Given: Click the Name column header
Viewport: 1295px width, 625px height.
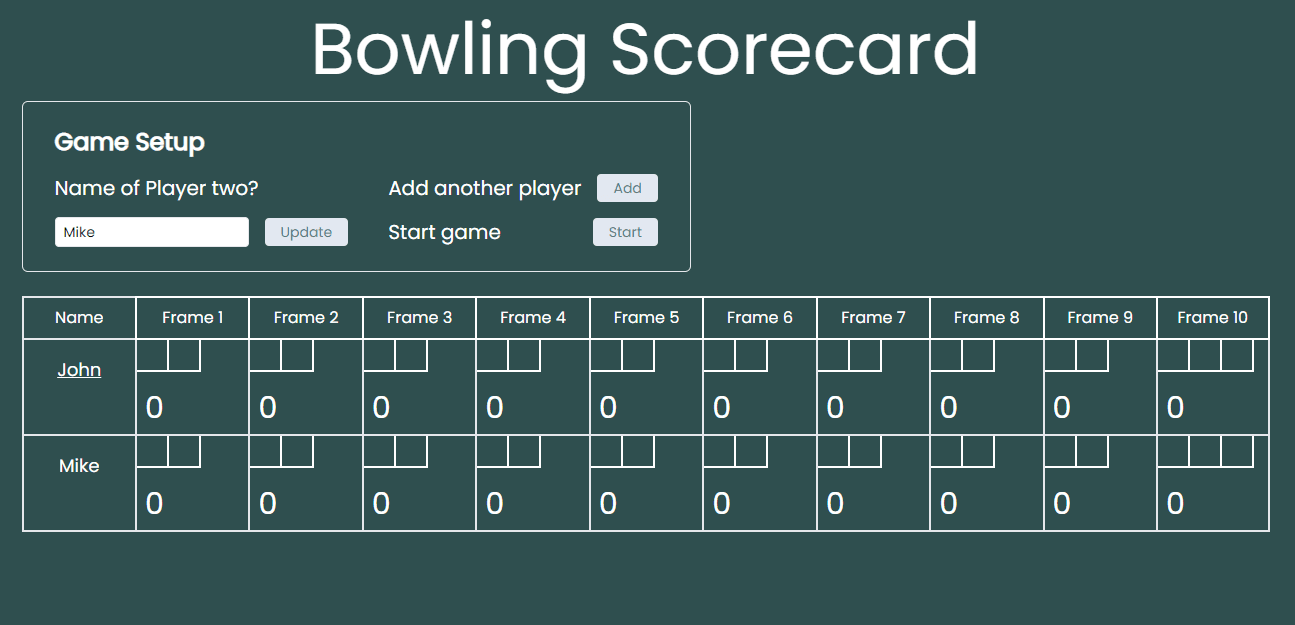Looking at the screenshot, I should pos(79,317).
